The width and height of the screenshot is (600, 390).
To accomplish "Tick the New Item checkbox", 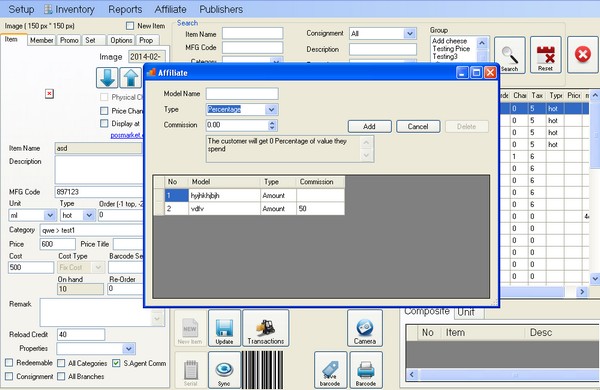I will click(130, 26).
